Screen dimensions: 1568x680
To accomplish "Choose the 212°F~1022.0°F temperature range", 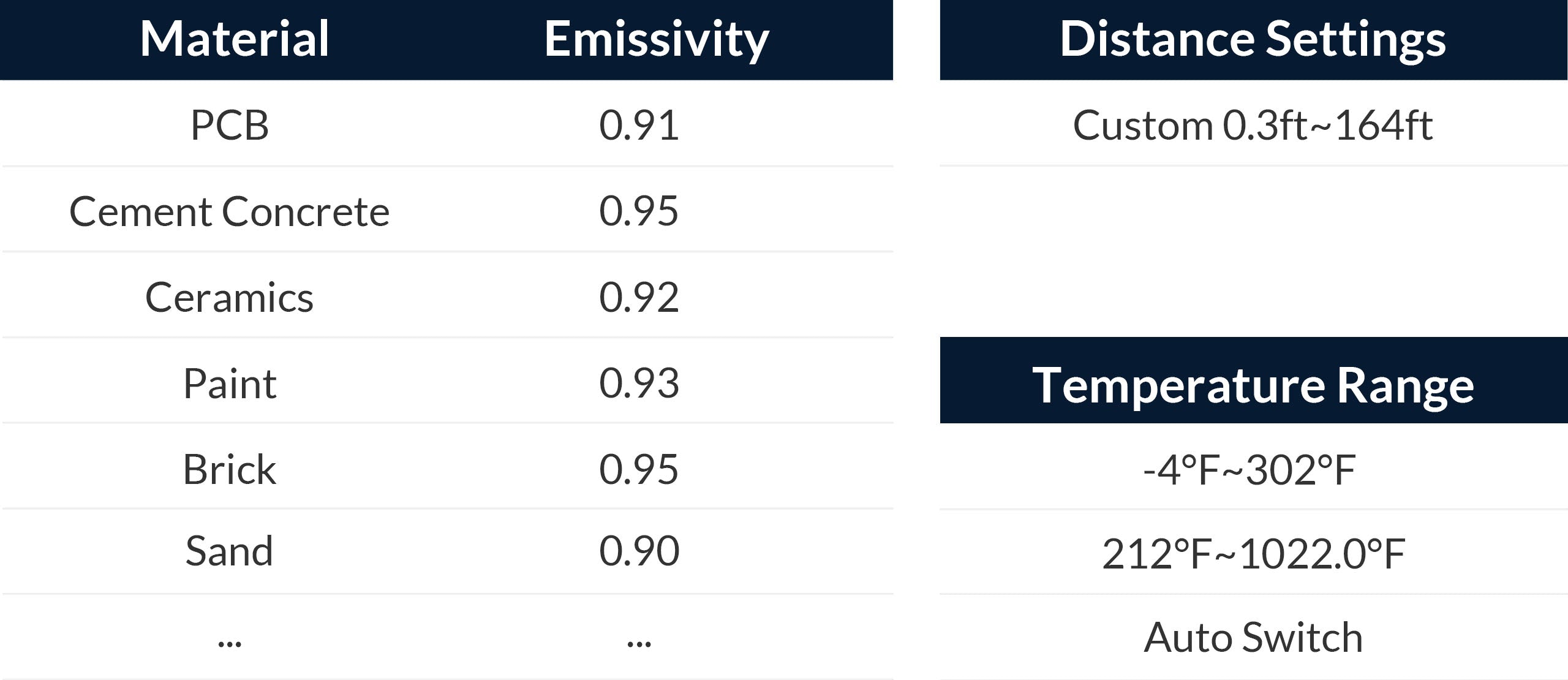I will 1253,554.
